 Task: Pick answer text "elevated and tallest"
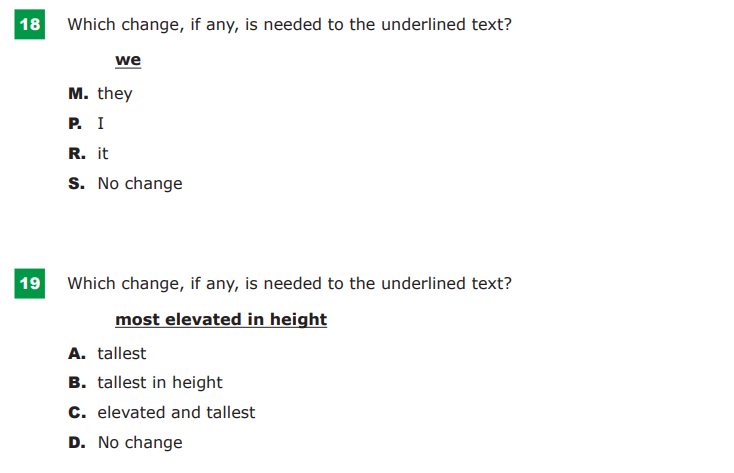176,413
